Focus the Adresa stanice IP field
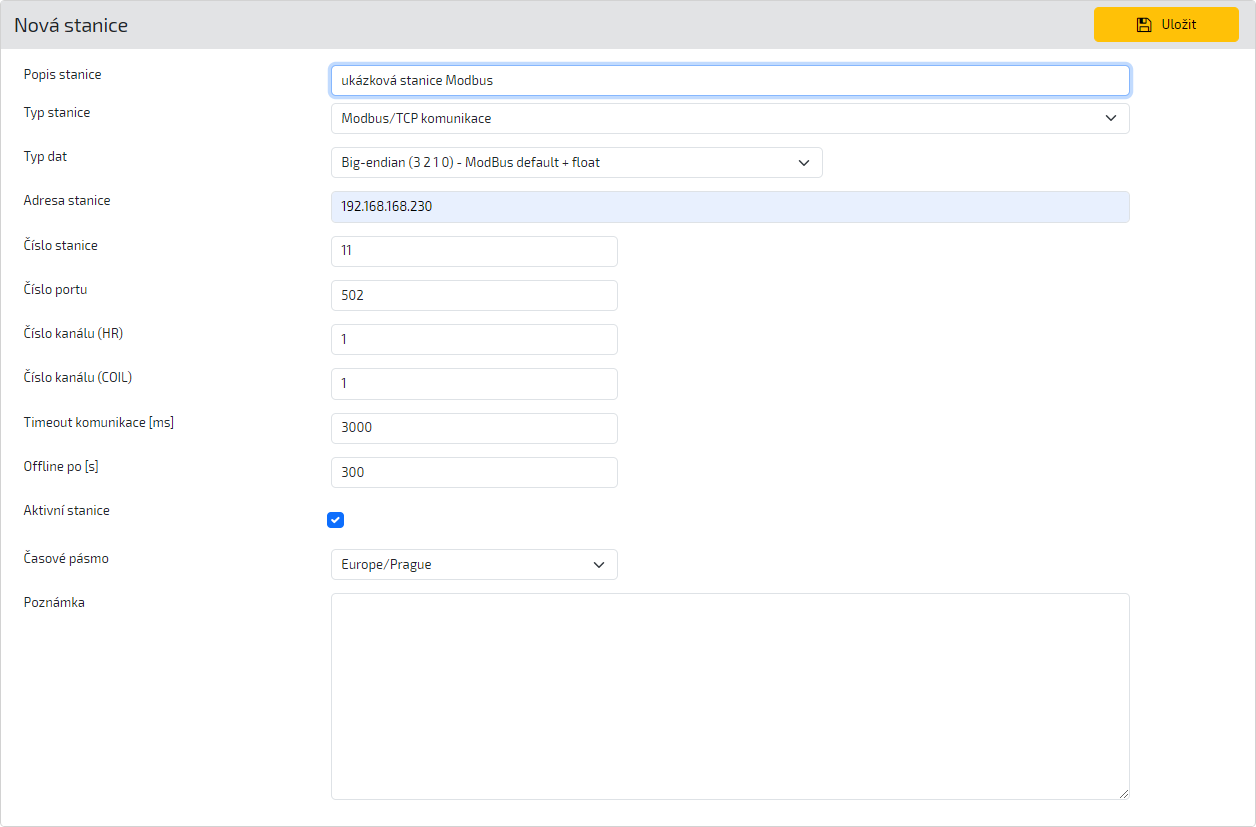 729,207
